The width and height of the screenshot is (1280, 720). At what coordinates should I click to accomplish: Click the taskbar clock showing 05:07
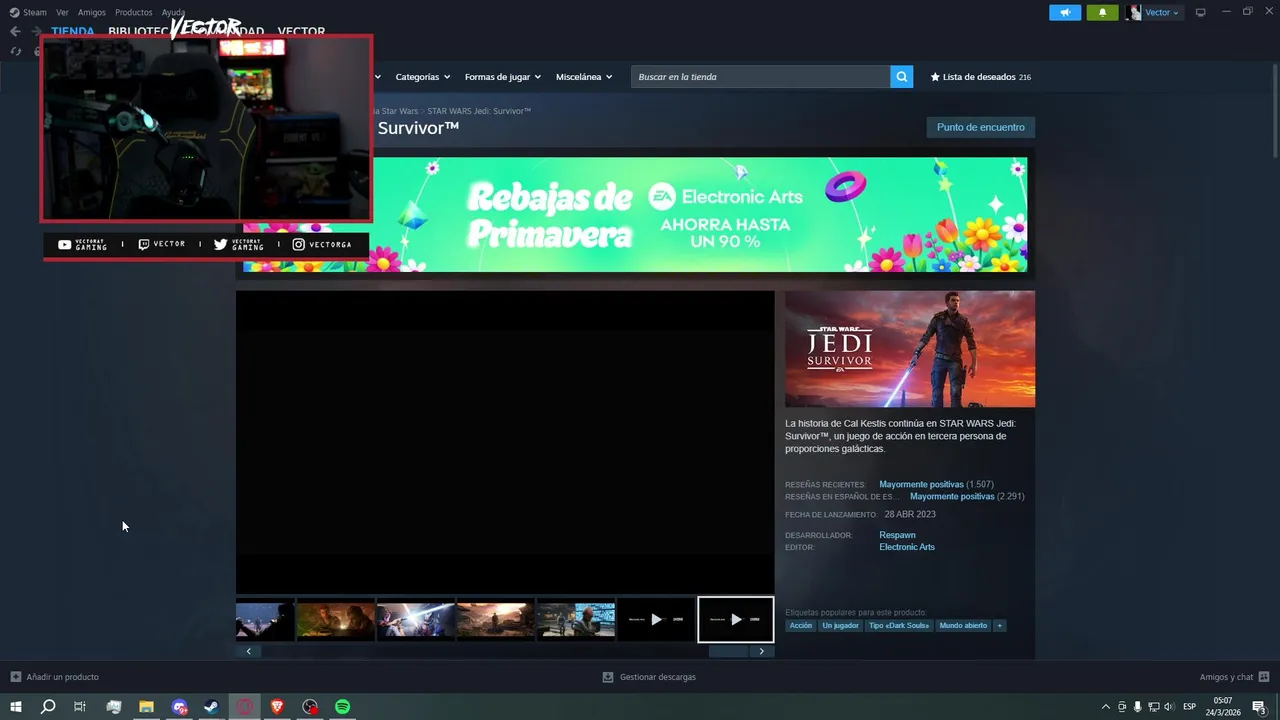[x=1225, y=707]
